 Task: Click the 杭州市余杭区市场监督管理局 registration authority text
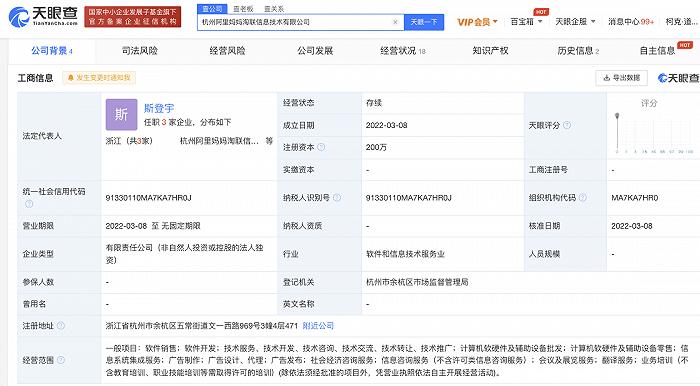[417, 282]
